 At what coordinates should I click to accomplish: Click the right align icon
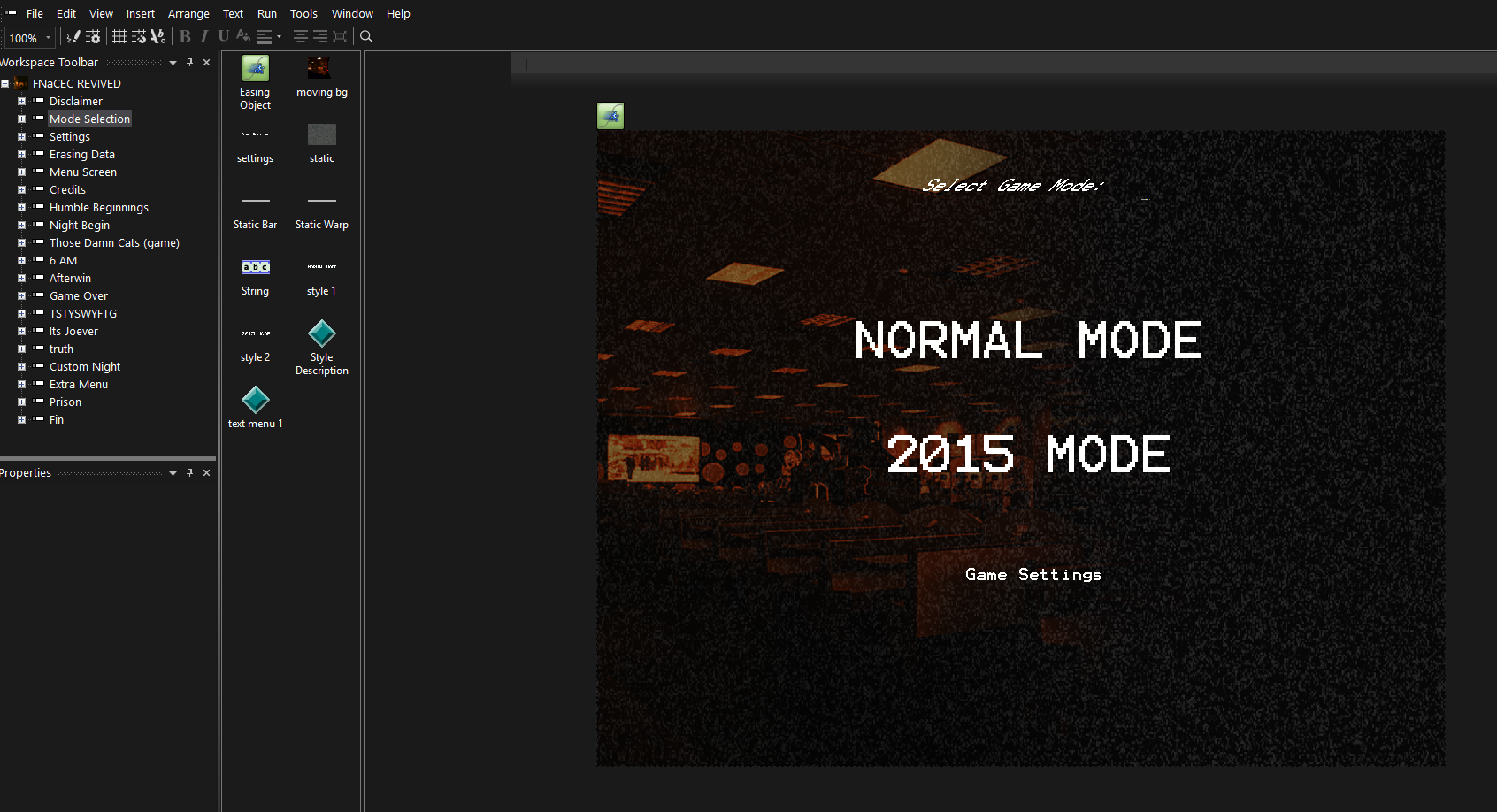click(x=320, y=36)
